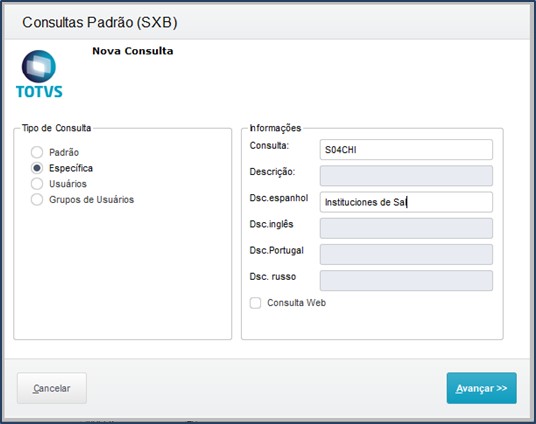Focus the Dsc.inglês input field
Viewport: 536px width, 424px height.
406,228
